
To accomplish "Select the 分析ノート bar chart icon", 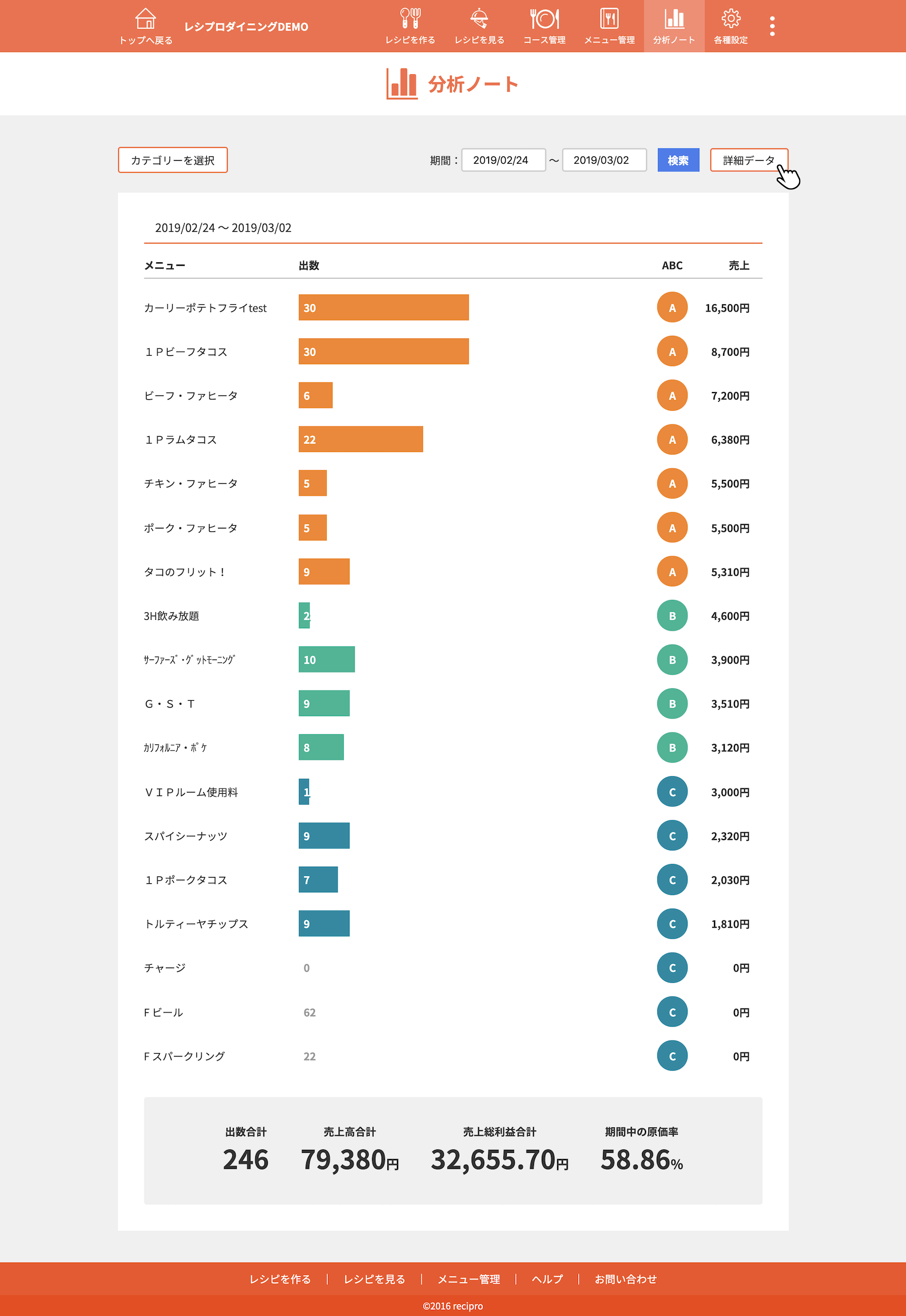I will 674,20.
